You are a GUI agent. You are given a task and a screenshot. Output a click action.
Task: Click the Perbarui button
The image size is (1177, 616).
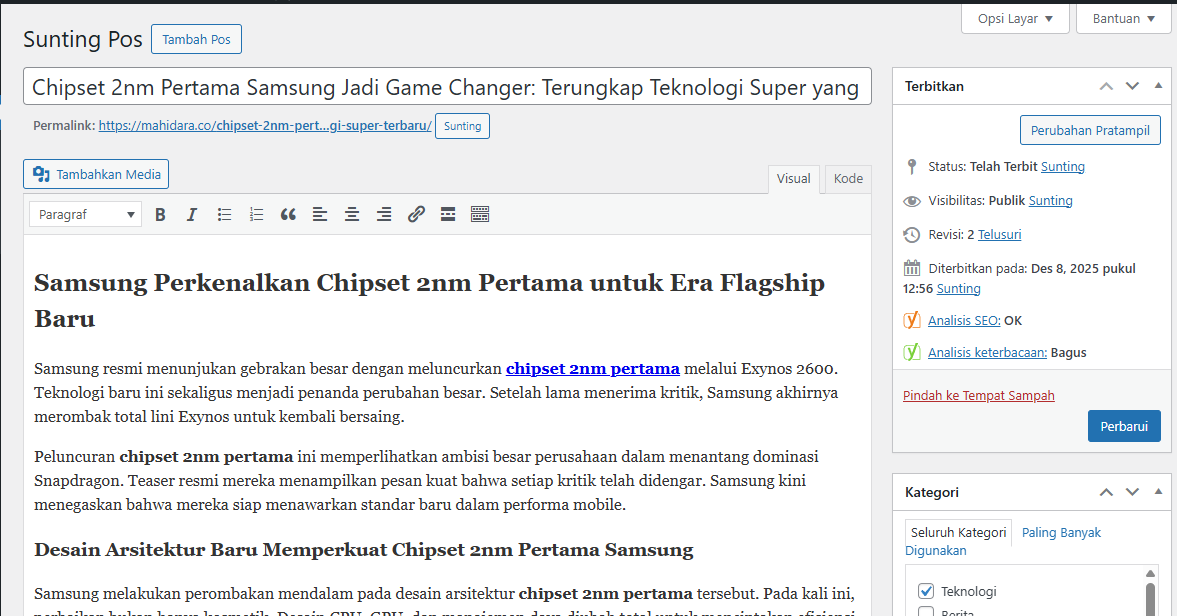click(1124, 426)
